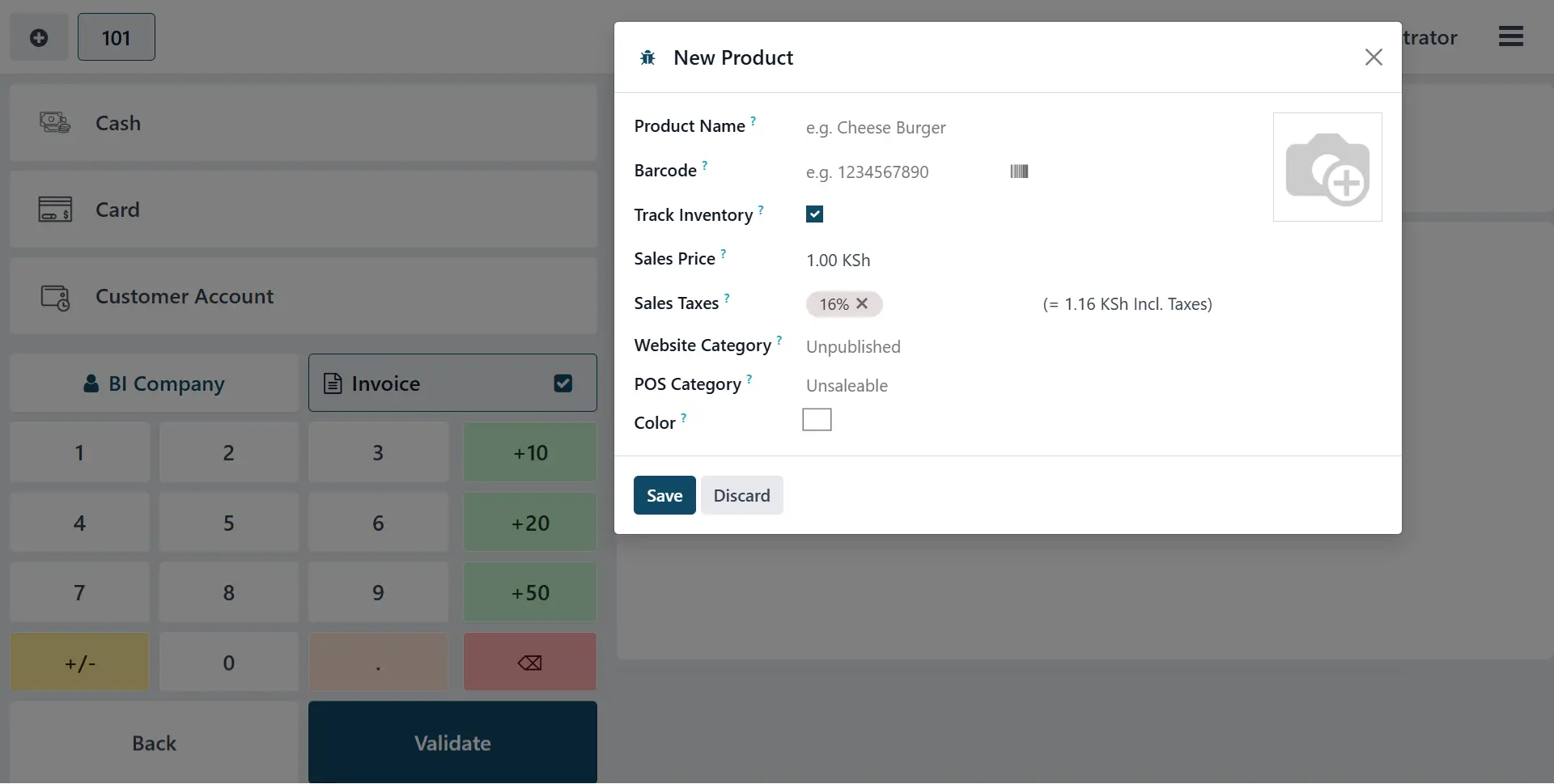Discard the new product form
The image size is (1554, 784).
741,495
